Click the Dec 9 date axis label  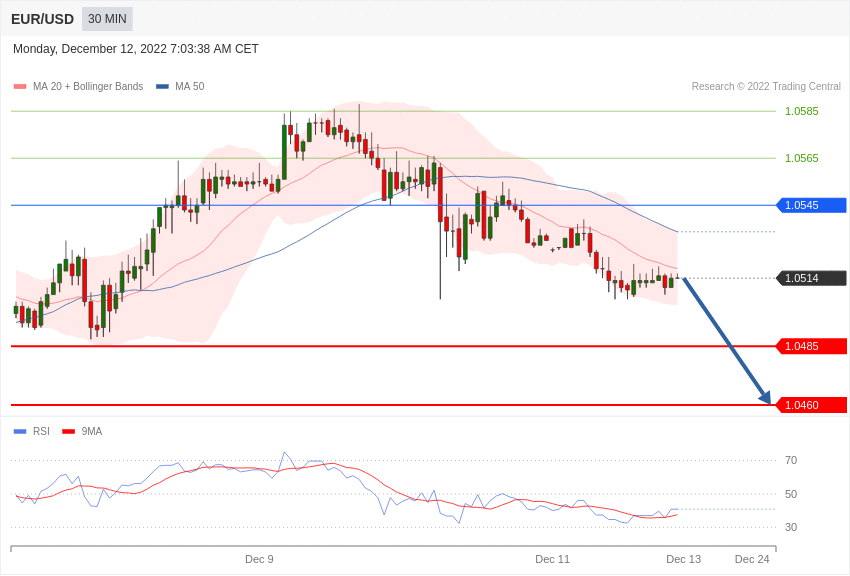click(259, 559)
